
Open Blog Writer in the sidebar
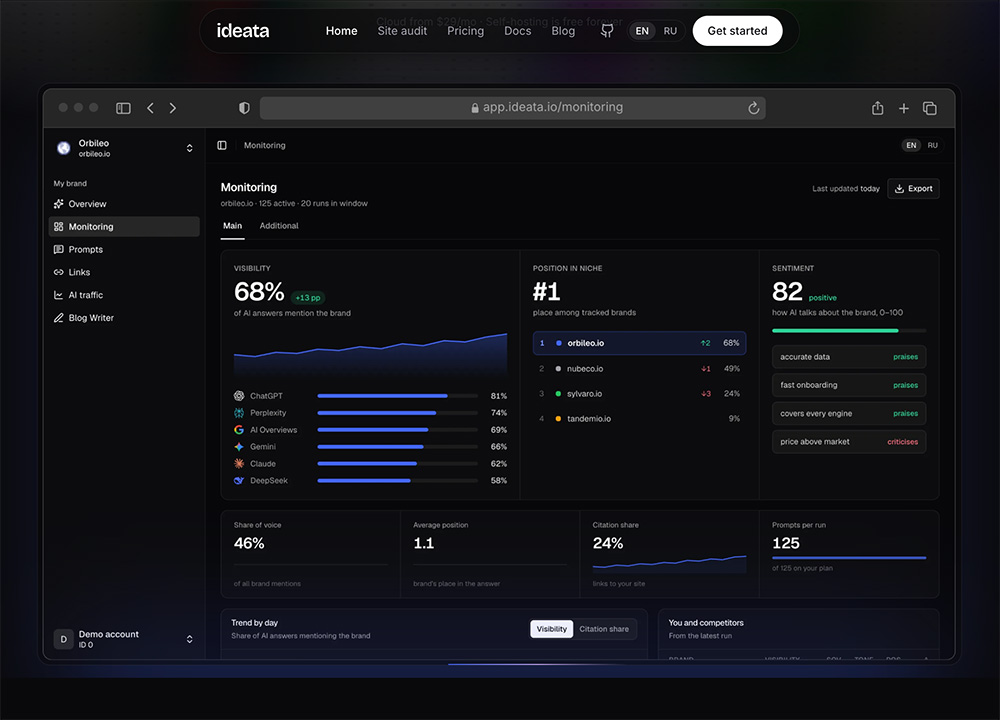pos(124,318)
